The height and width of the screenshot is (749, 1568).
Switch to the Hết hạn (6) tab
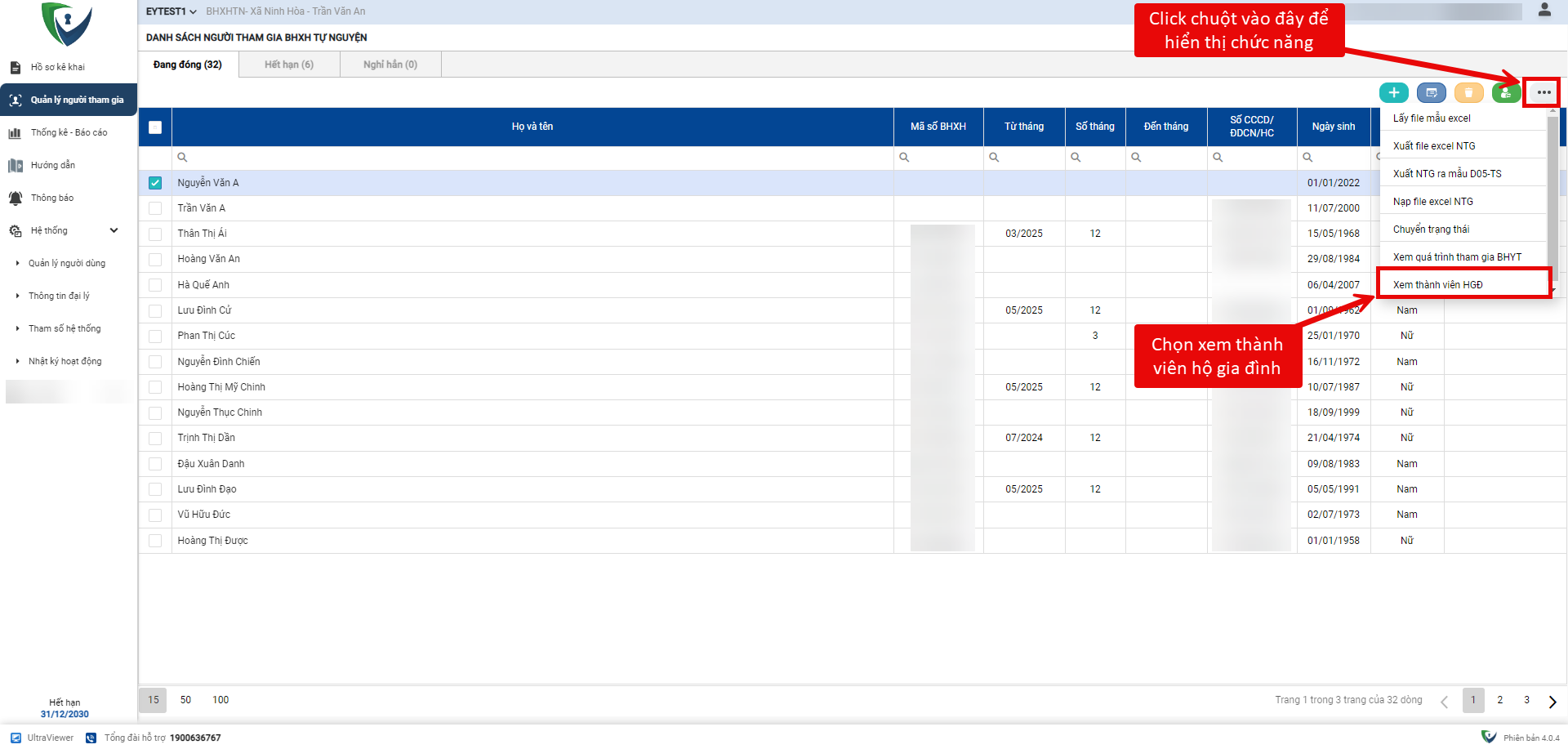(x=289, y=65)
